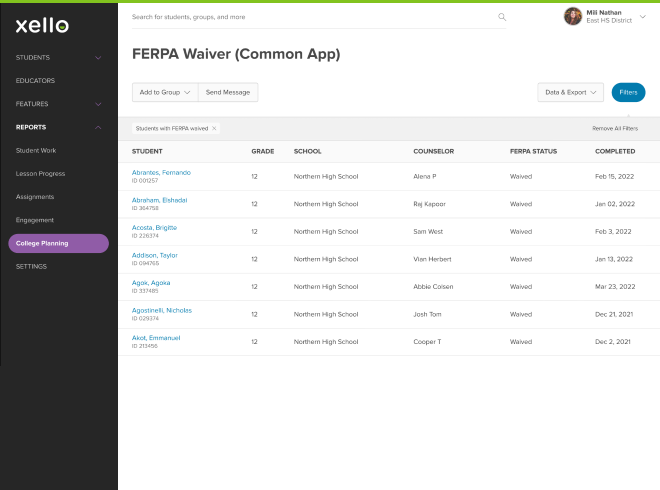Select Lesson Progress in the sidebar
The image size is (660, 490).
tap(40, 173)
